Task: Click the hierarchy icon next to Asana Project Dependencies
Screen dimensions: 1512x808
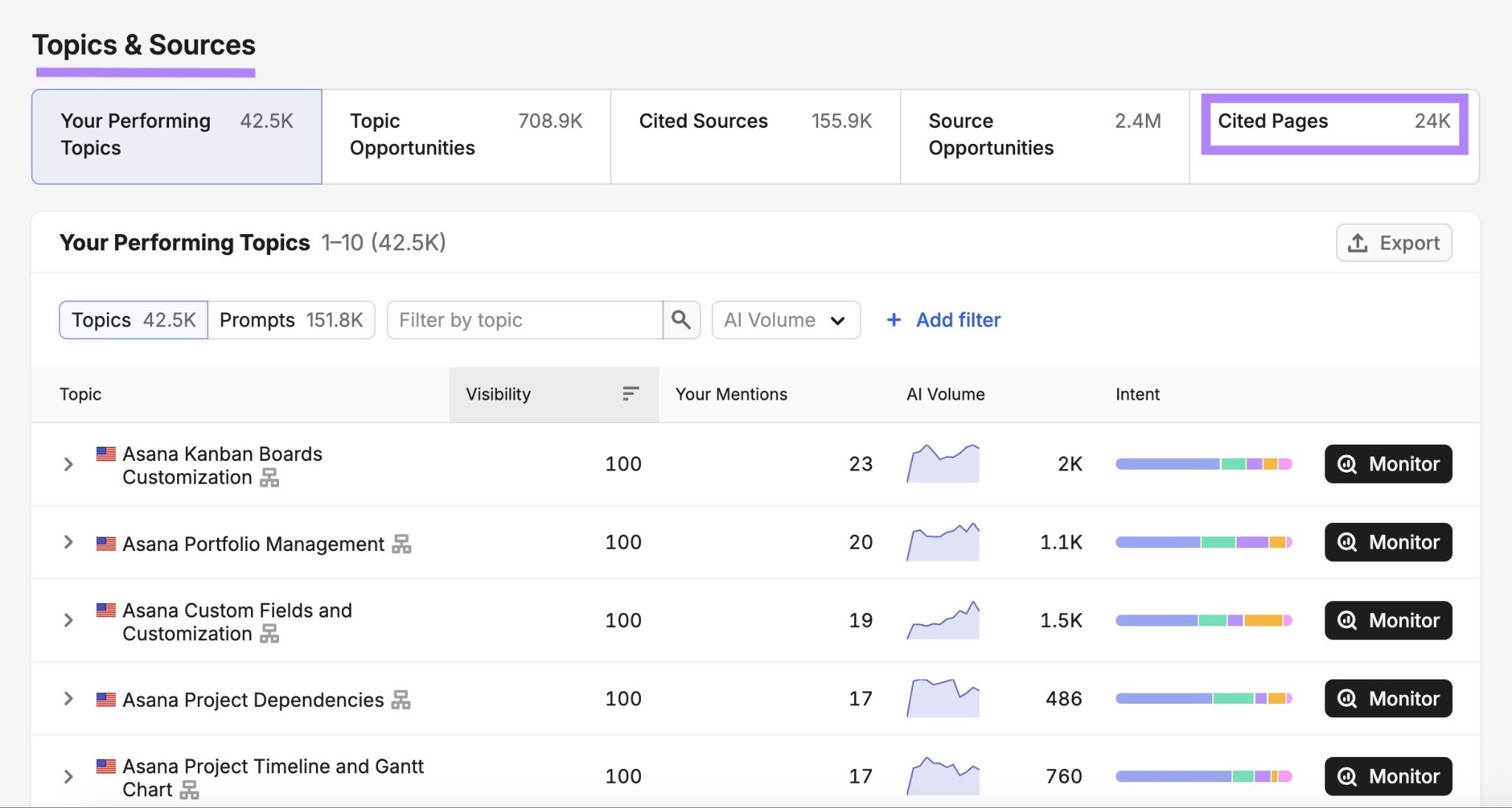Action: pyautogui.click(x=401, y=699)
